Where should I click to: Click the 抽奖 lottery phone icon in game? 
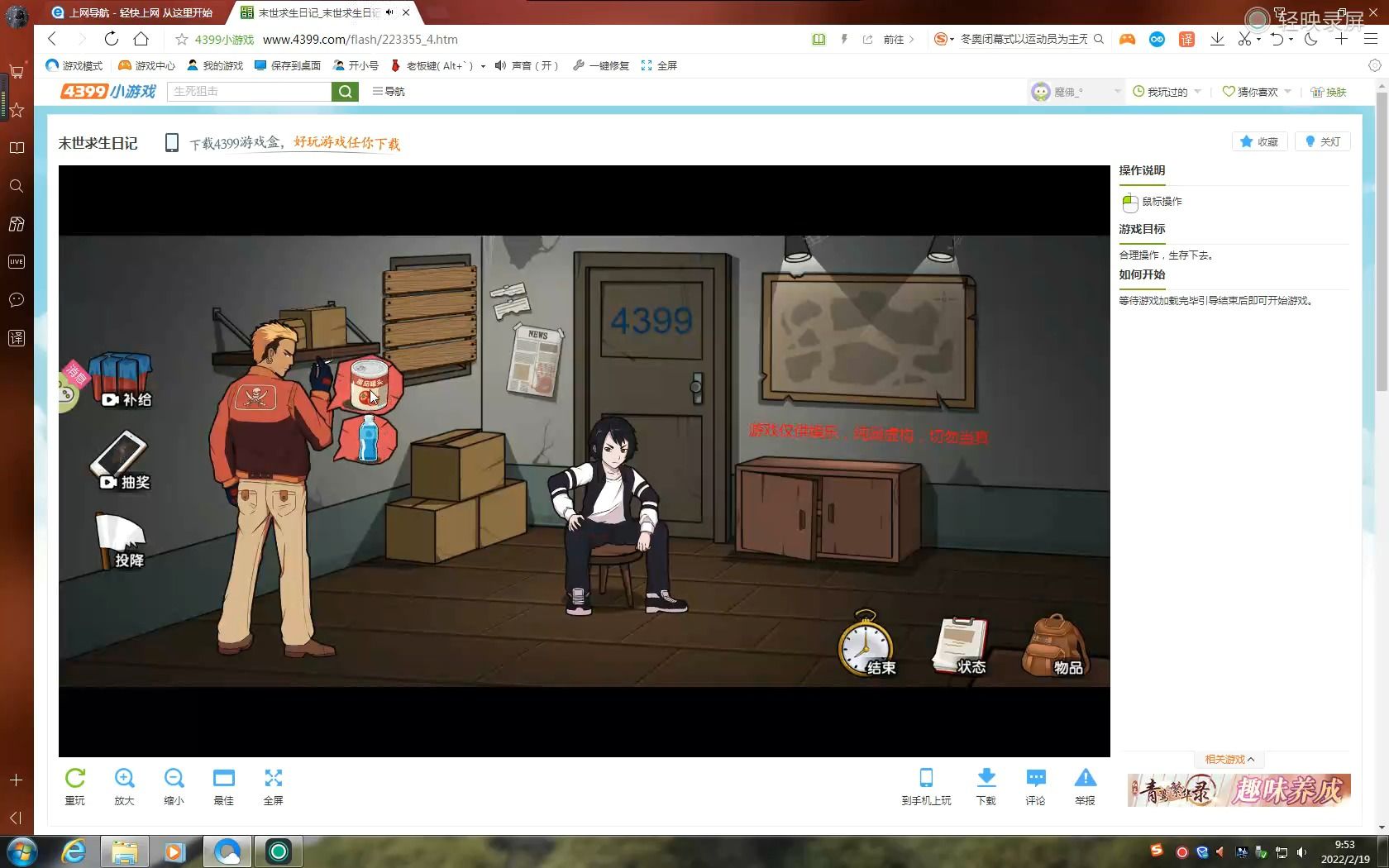[121, 460]
